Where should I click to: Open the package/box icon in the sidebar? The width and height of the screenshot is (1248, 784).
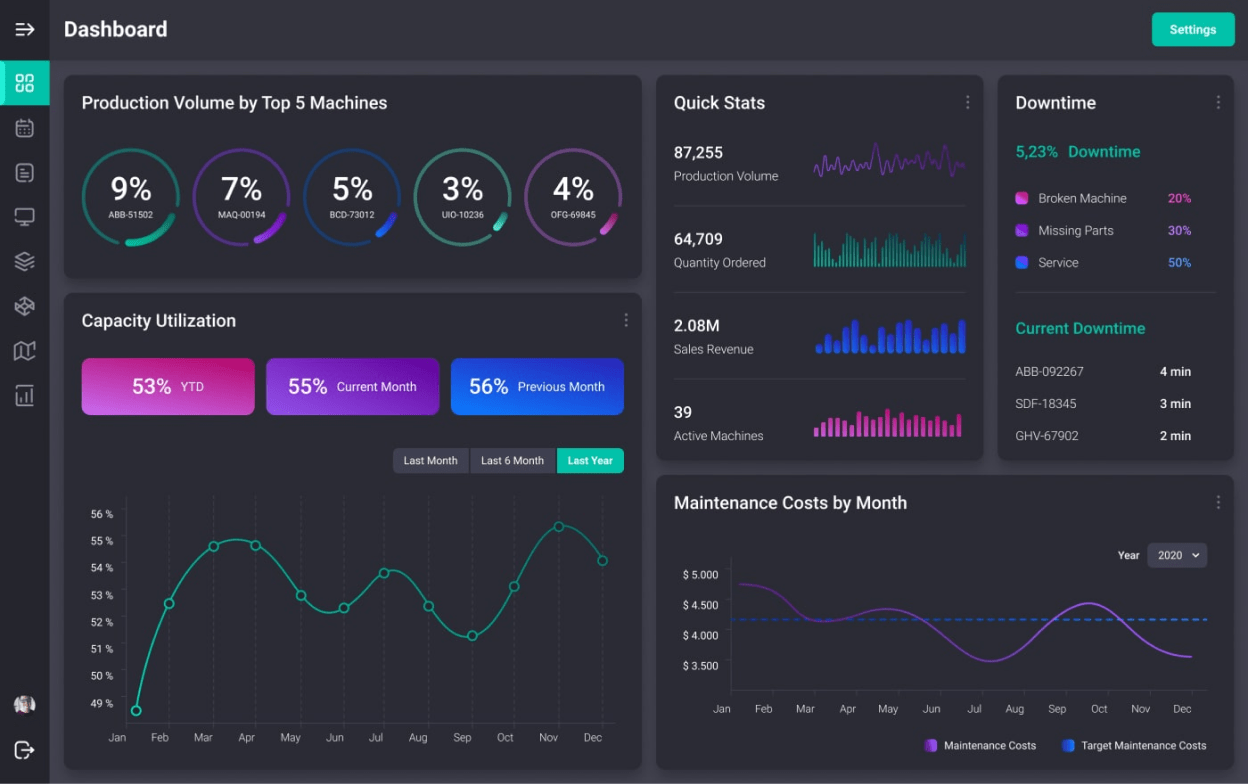tap(25, 306)
